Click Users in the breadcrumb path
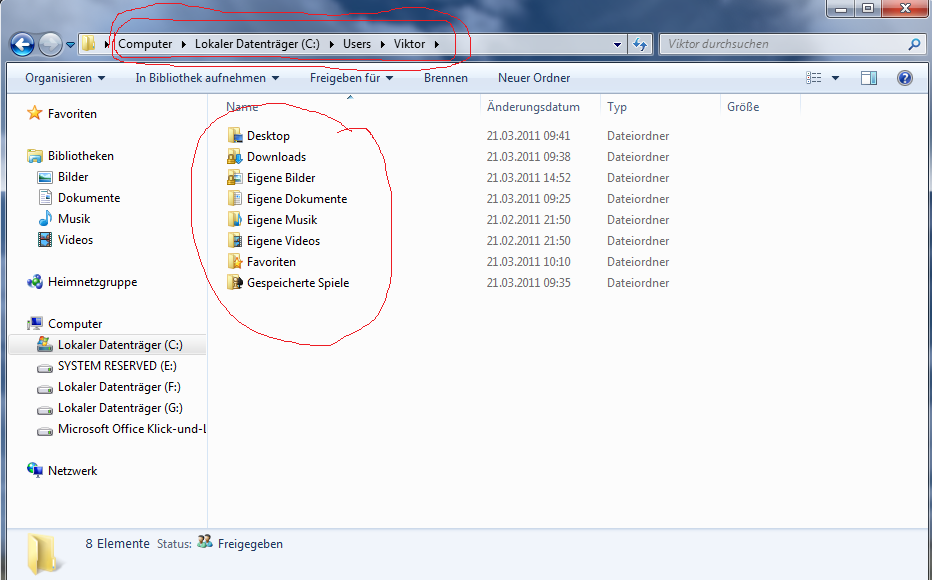Viewport: 932px width, 580px height. coord(356,44)
